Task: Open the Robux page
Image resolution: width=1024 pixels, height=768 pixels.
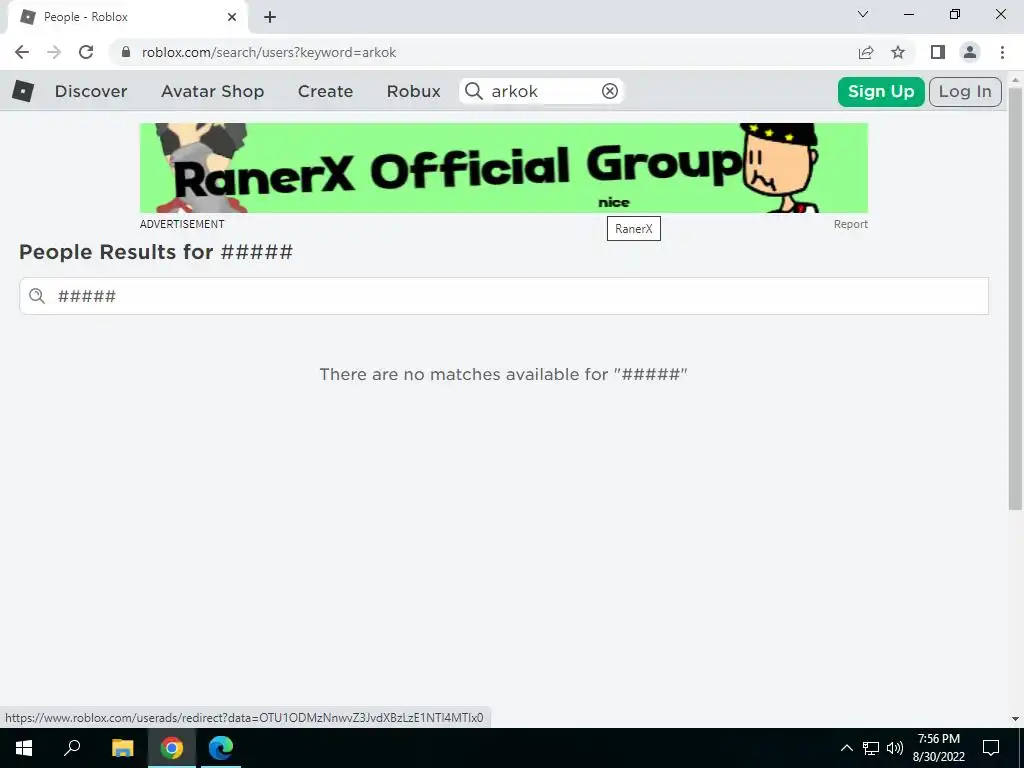Action: 413,91
